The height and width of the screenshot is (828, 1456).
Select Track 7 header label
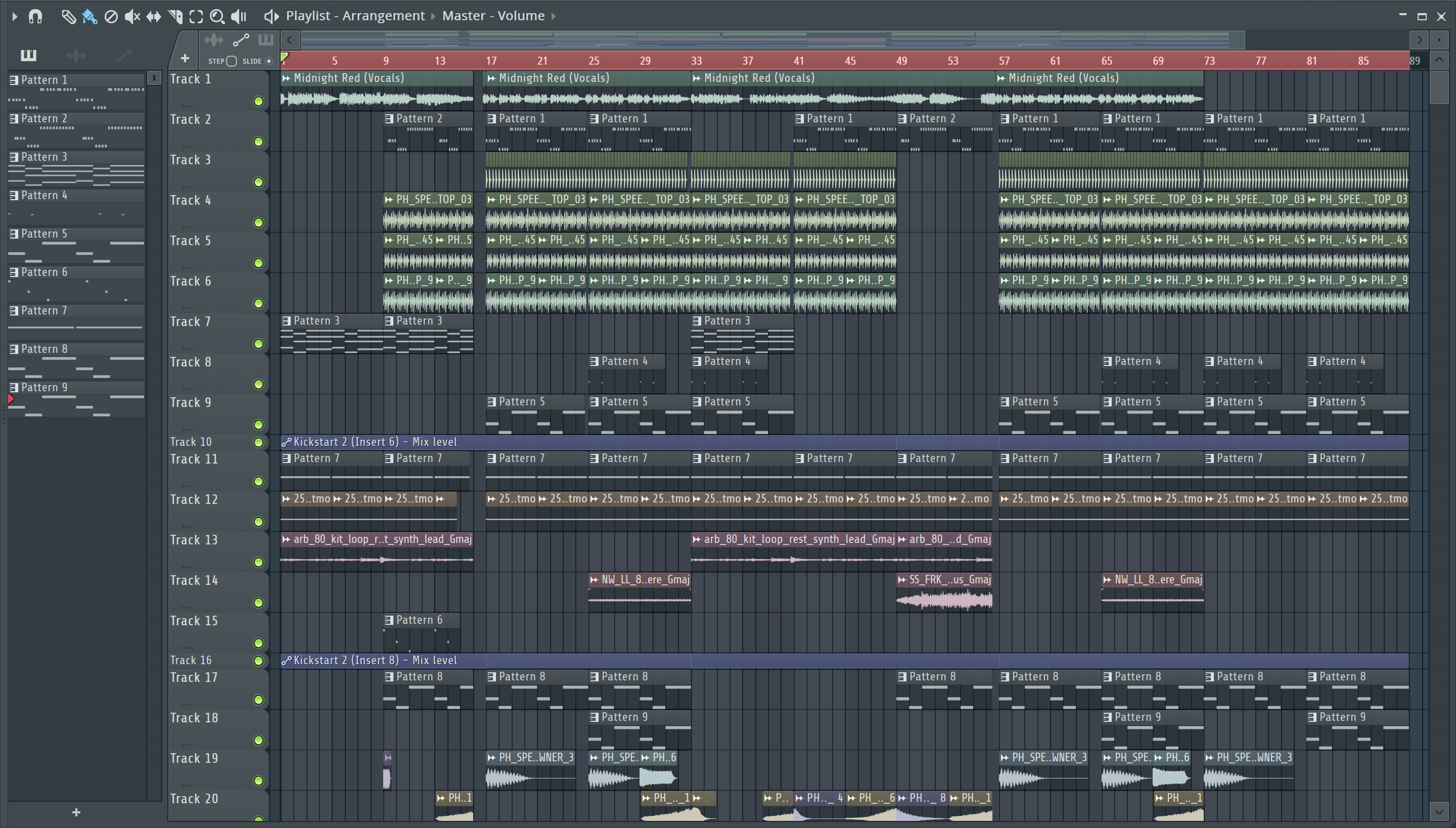pyautogui.click(x=191, y=322)
